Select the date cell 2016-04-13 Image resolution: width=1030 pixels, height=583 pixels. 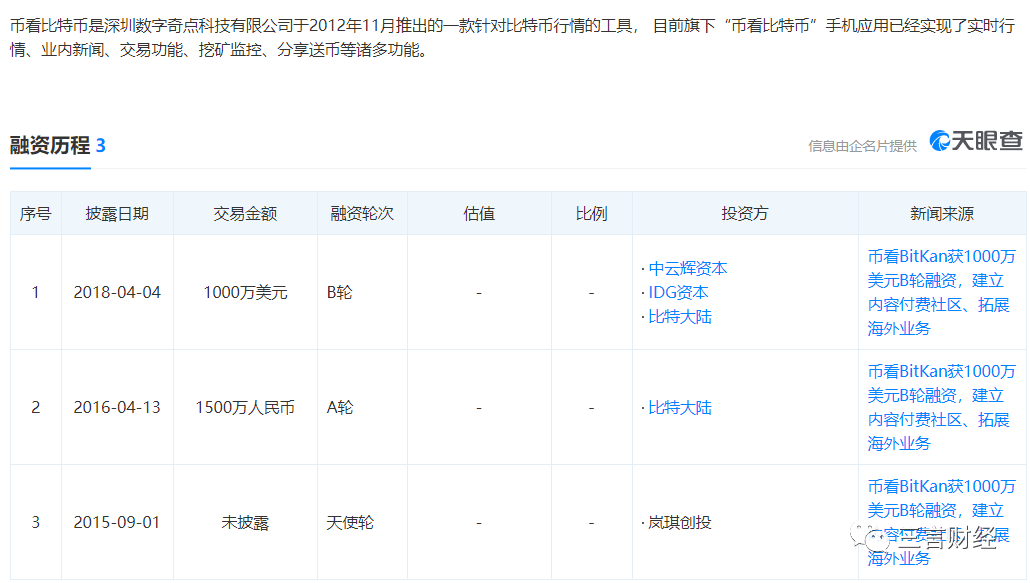pos(117,407)
